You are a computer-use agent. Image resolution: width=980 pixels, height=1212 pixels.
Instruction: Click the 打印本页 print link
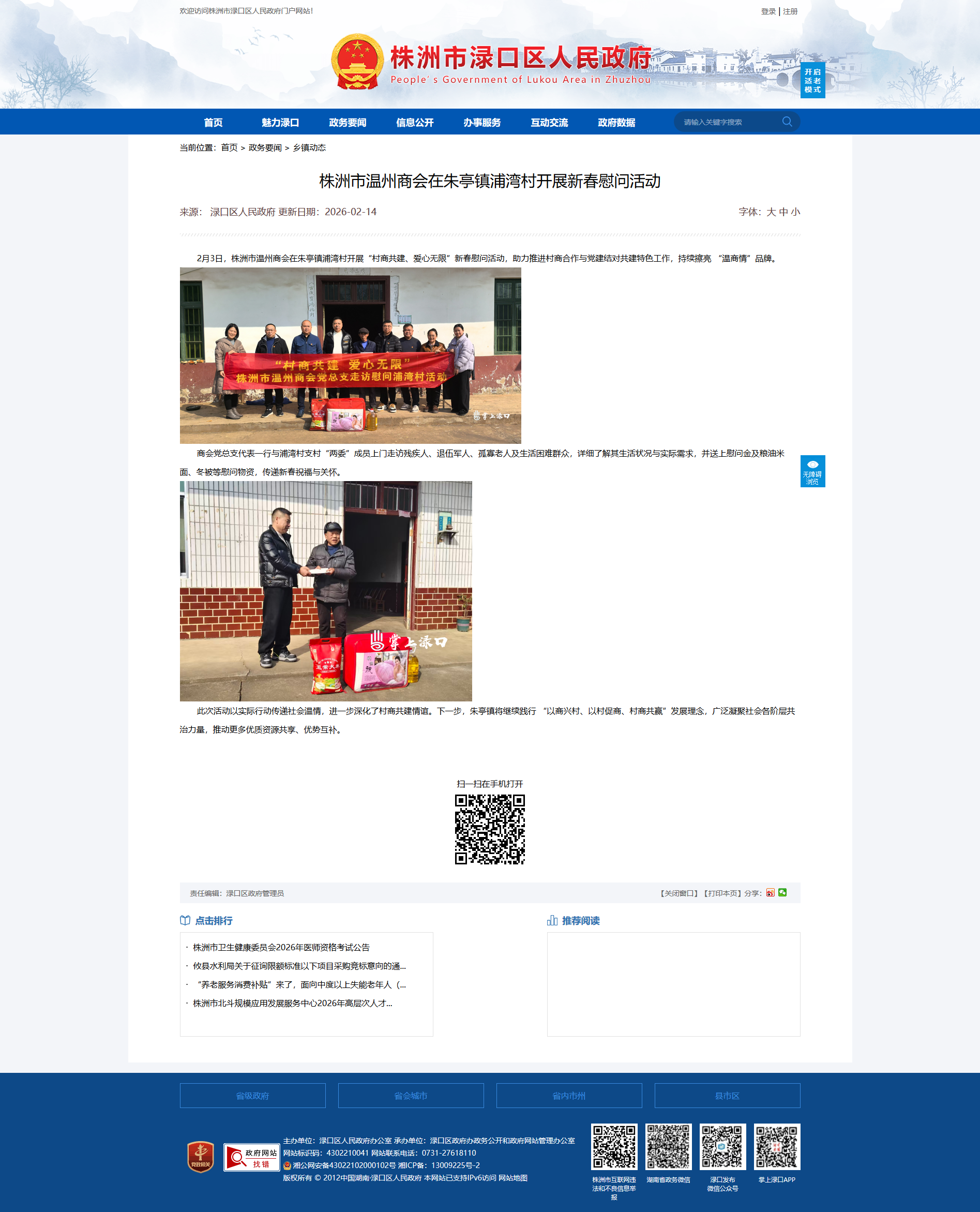click(x=722, y=893)
